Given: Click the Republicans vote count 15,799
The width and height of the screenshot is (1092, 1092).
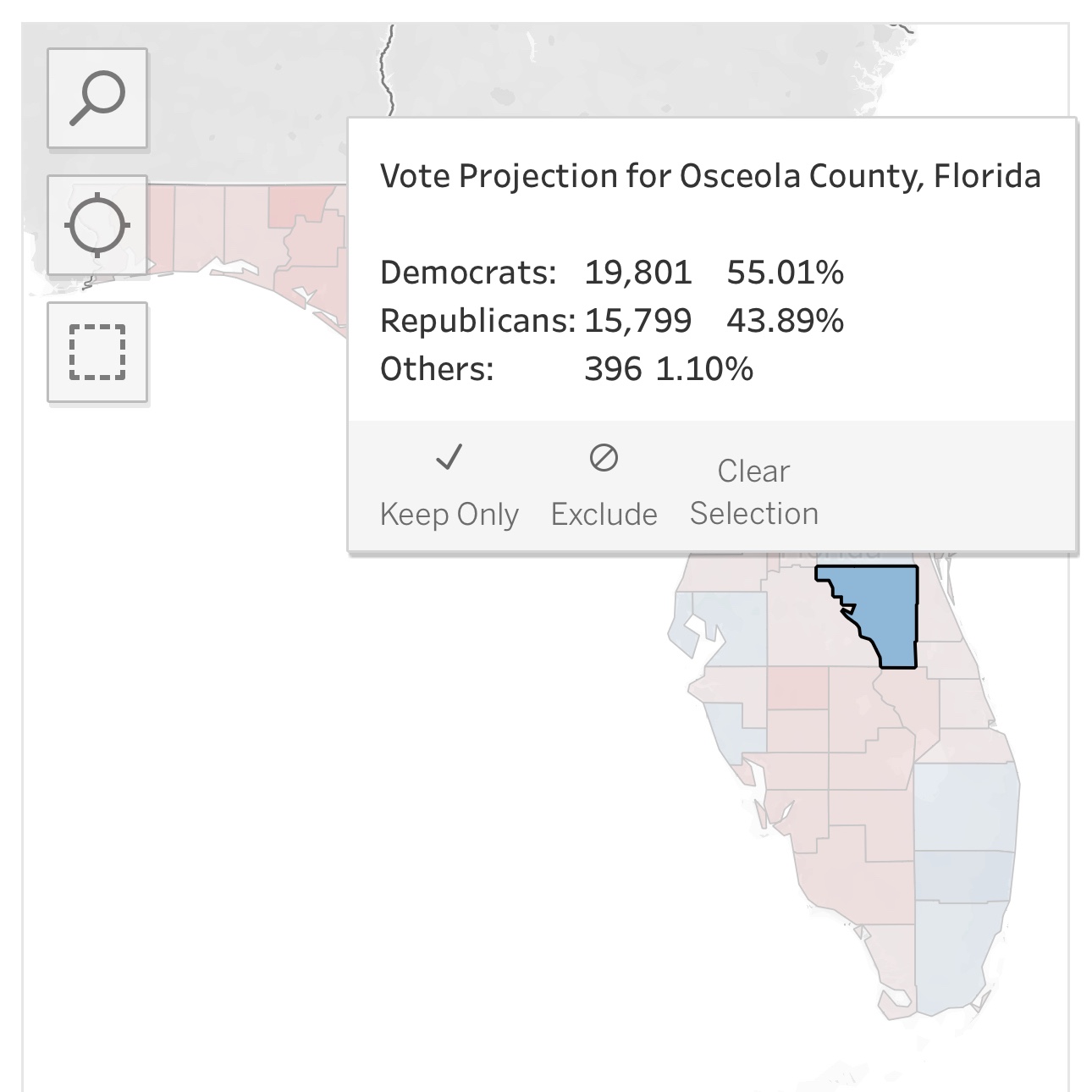Looking at the screenshot, I should tap(637, 321).
